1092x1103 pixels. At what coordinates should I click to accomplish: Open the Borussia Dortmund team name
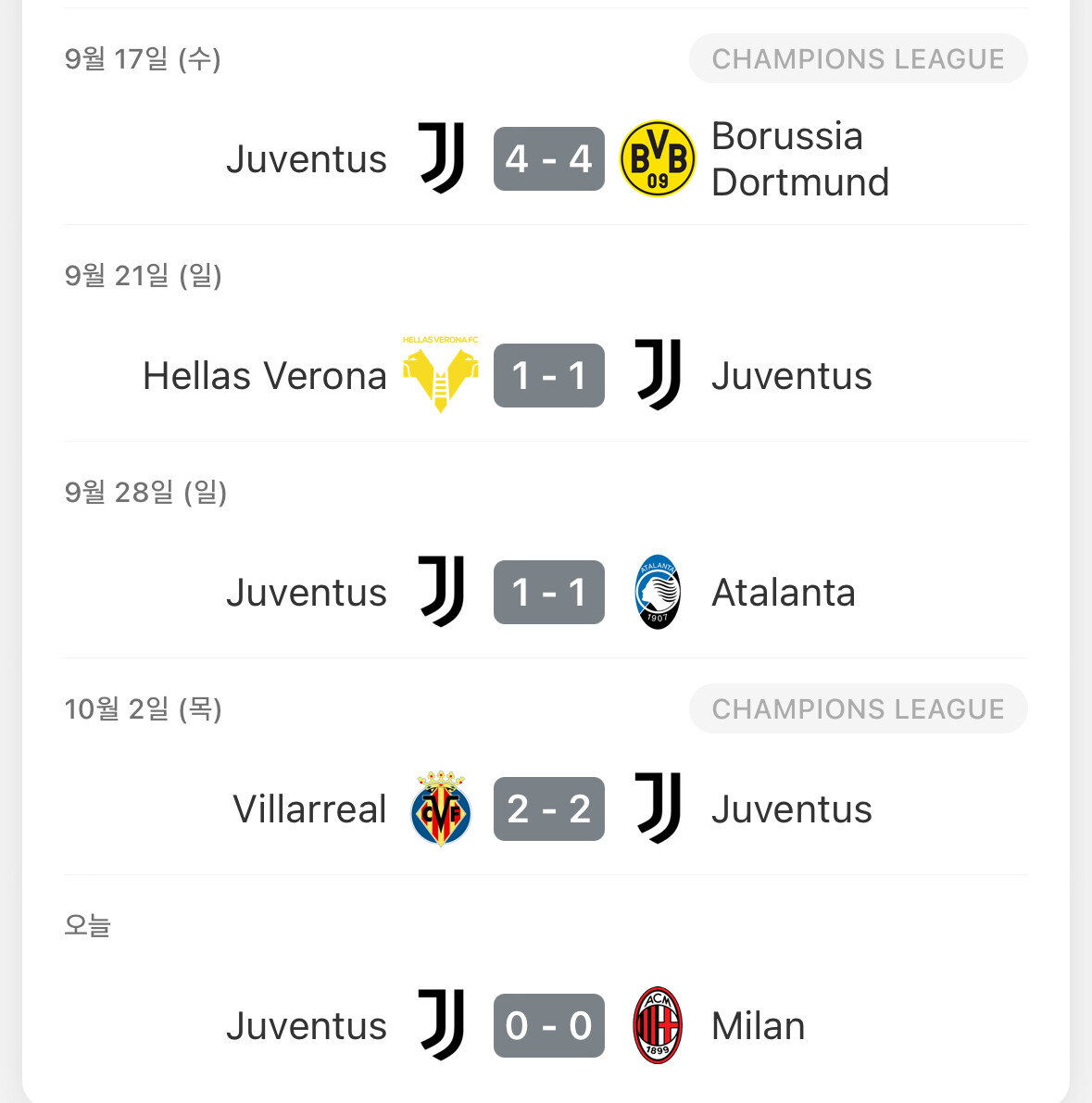click(x=800, y=159)
